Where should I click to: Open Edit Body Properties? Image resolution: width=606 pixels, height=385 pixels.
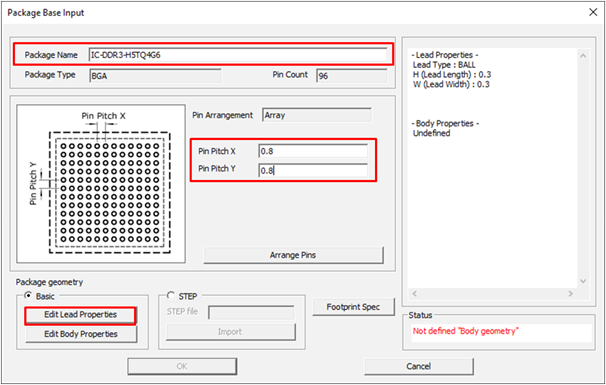[81, 334]
